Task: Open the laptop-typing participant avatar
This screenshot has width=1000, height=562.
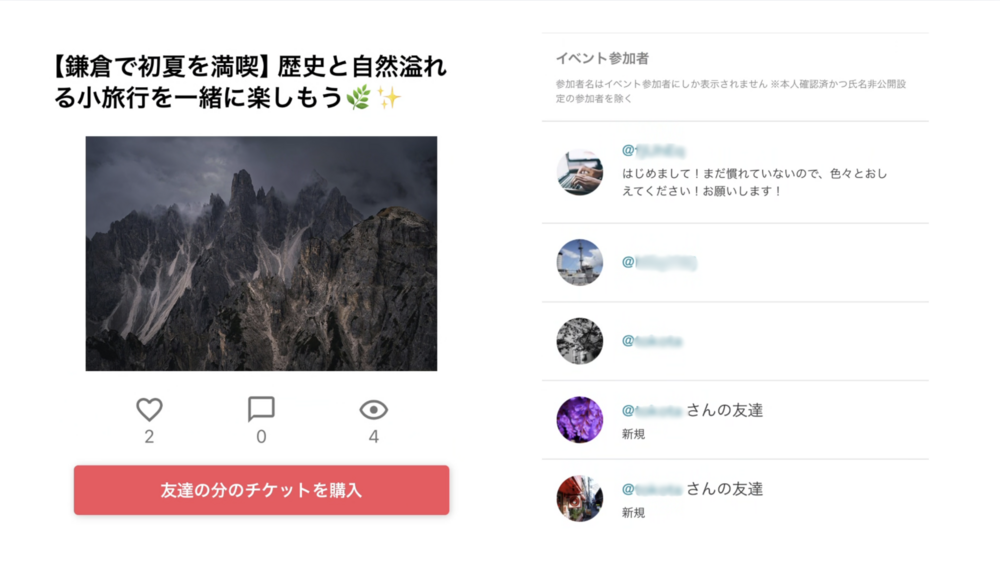Action: [x=580, y=172]
